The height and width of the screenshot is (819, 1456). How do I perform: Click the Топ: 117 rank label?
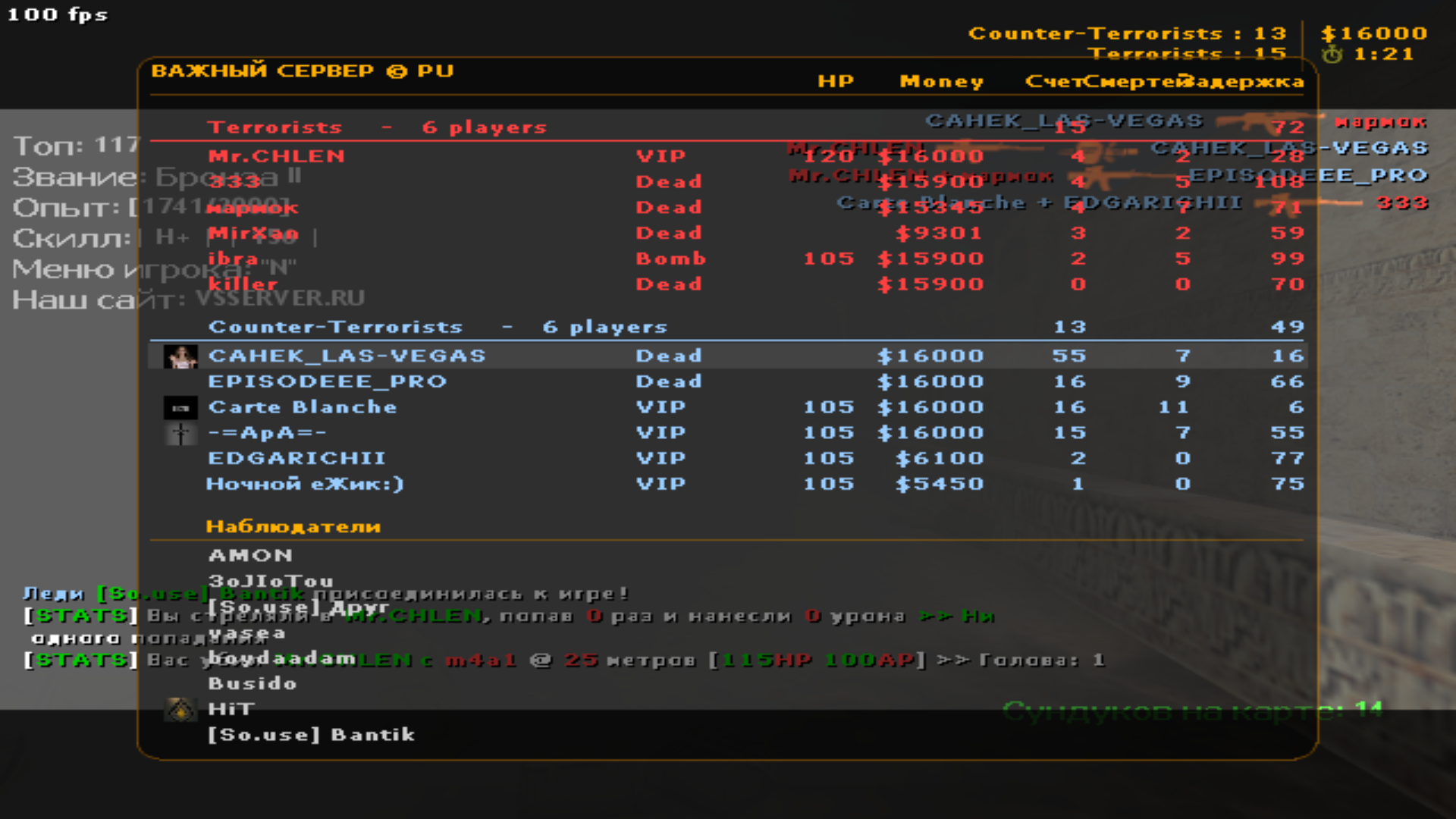pyautogui.click(x=76, y=145)
